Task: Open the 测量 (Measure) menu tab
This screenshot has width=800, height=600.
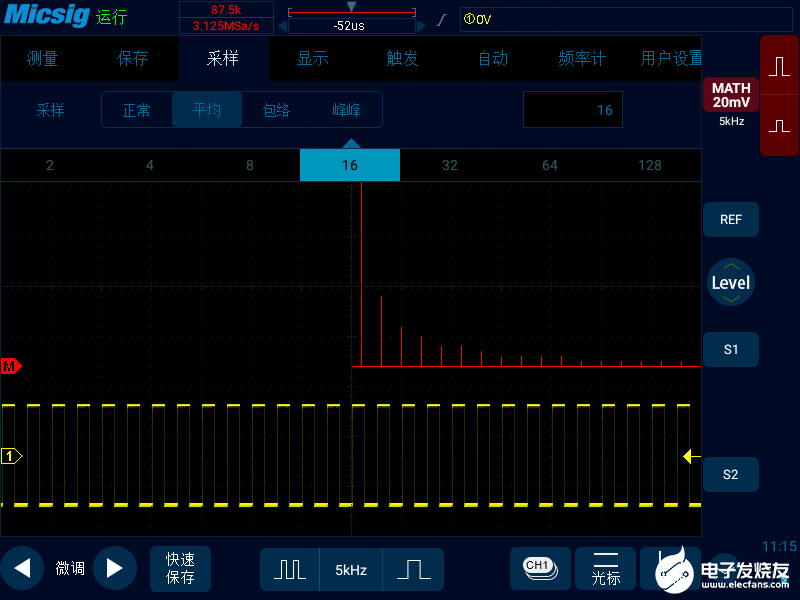Action: click(43, 59)
